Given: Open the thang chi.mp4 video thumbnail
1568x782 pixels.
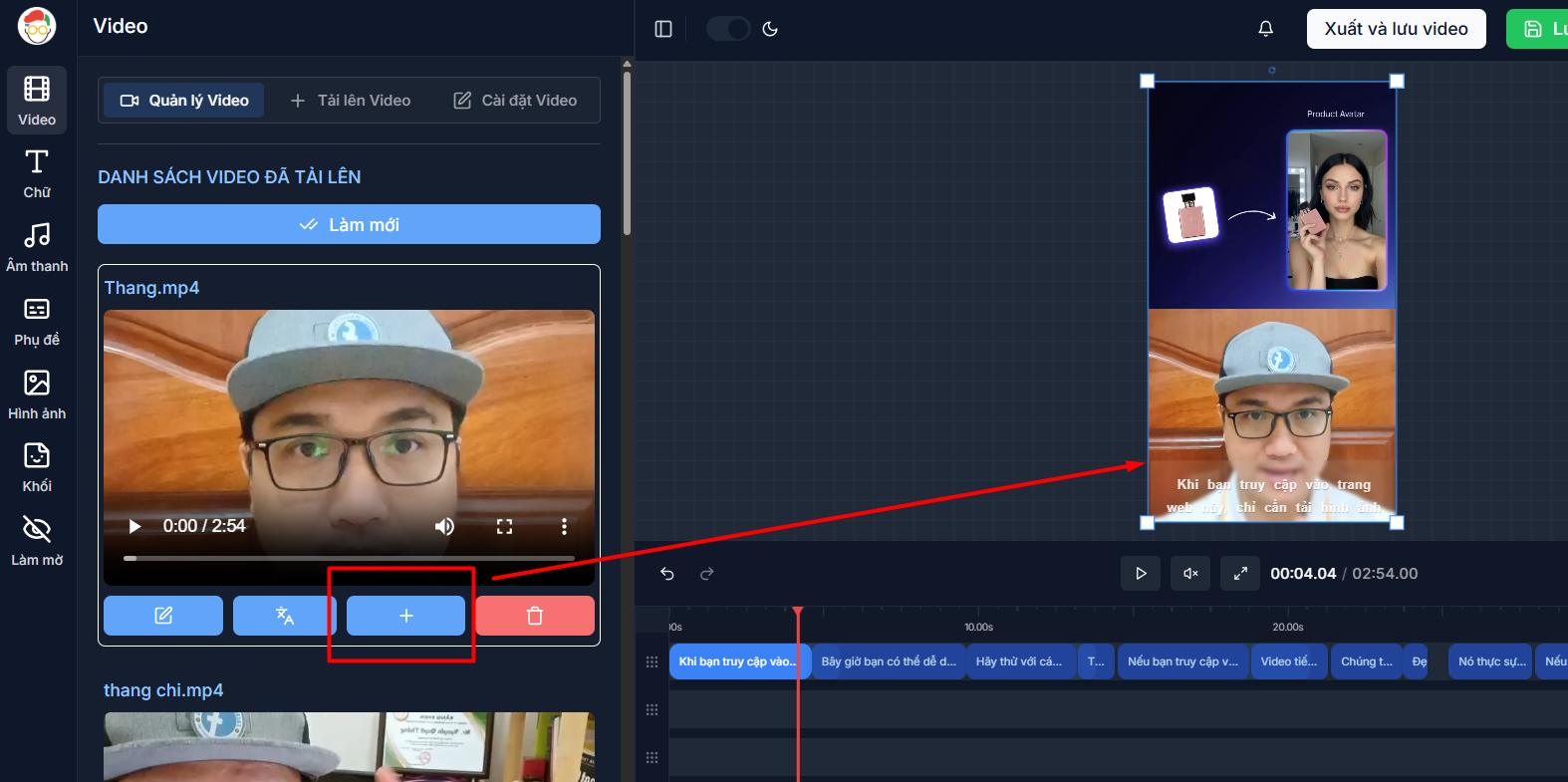Looking at the screenshot, I should click(x=349, y=747).
